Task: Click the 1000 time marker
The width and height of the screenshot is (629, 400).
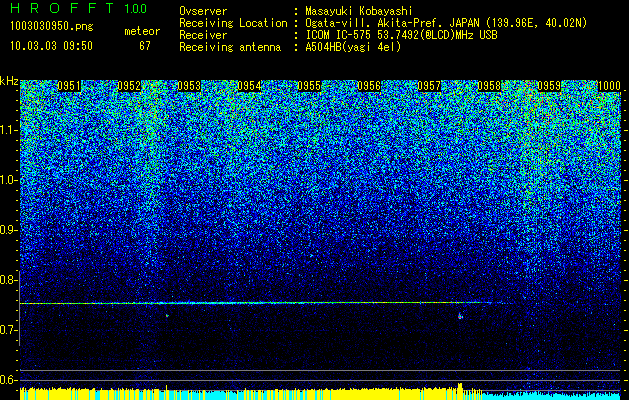Action: (609, 86)
